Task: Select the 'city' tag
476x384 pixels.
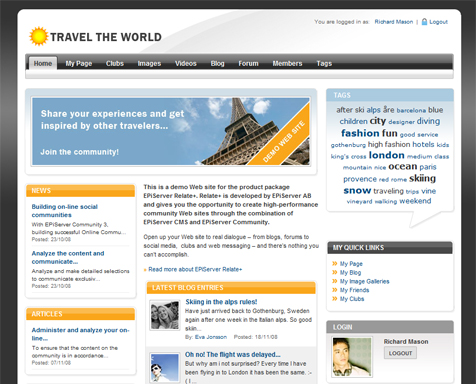Action: pyautogui.click(x=378, y=121)
